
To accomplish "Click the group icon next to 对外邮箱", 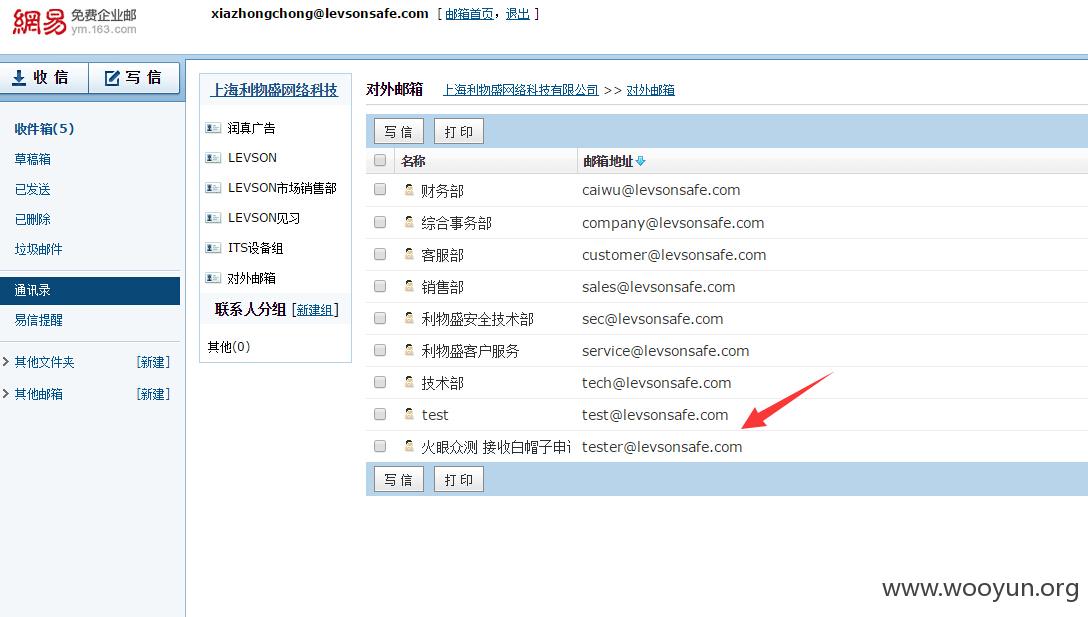I will (x=213, y=278).
